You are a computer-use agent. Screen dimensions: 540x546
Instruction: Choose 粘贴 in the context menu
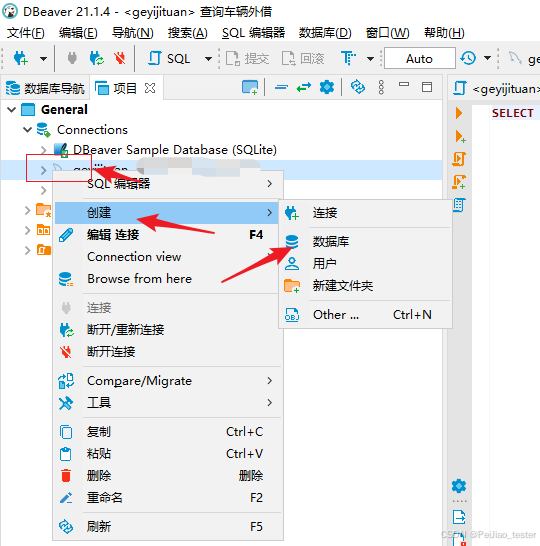[168, 454]
